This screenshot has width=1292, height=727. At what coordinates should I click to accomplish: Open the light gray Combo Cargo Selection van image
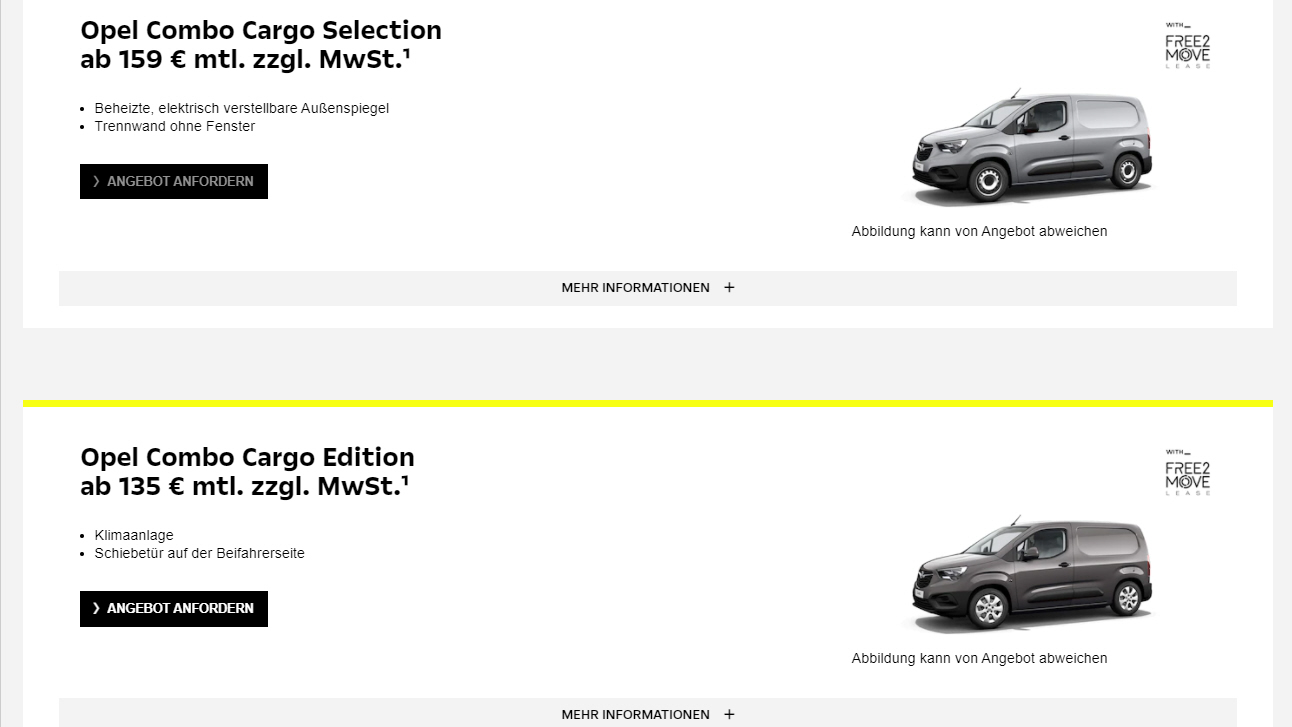coord(1031,147)
